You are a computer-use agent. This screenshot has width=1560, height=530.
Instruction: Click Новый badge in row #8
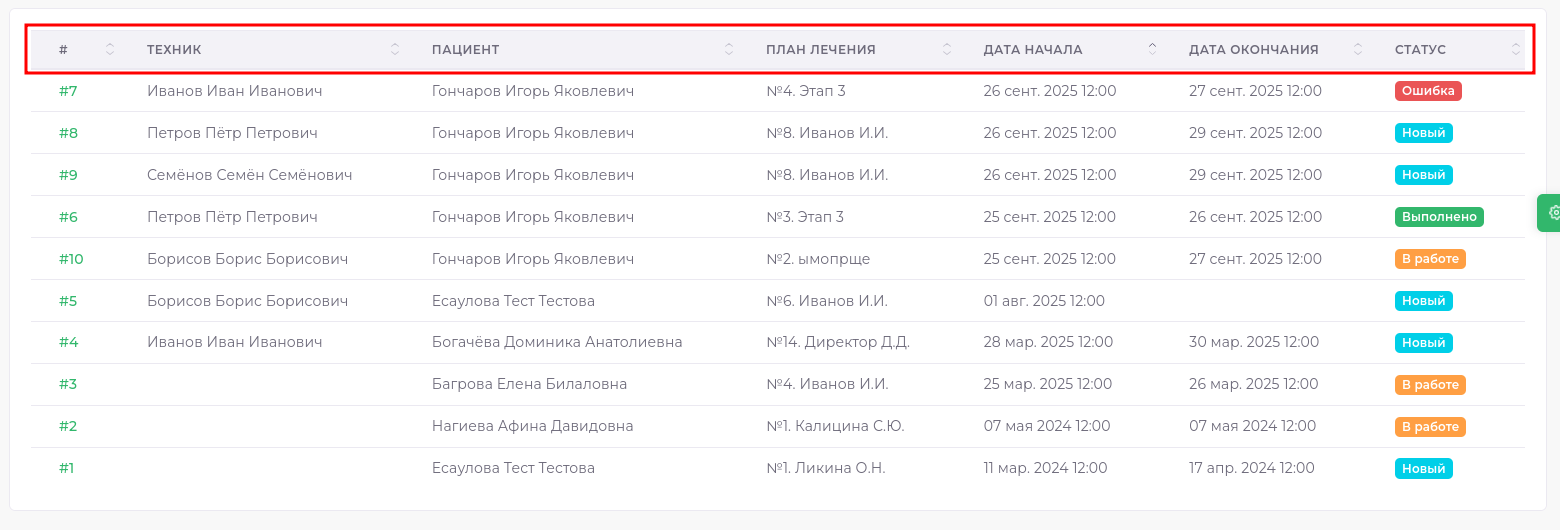(1423, 133)
